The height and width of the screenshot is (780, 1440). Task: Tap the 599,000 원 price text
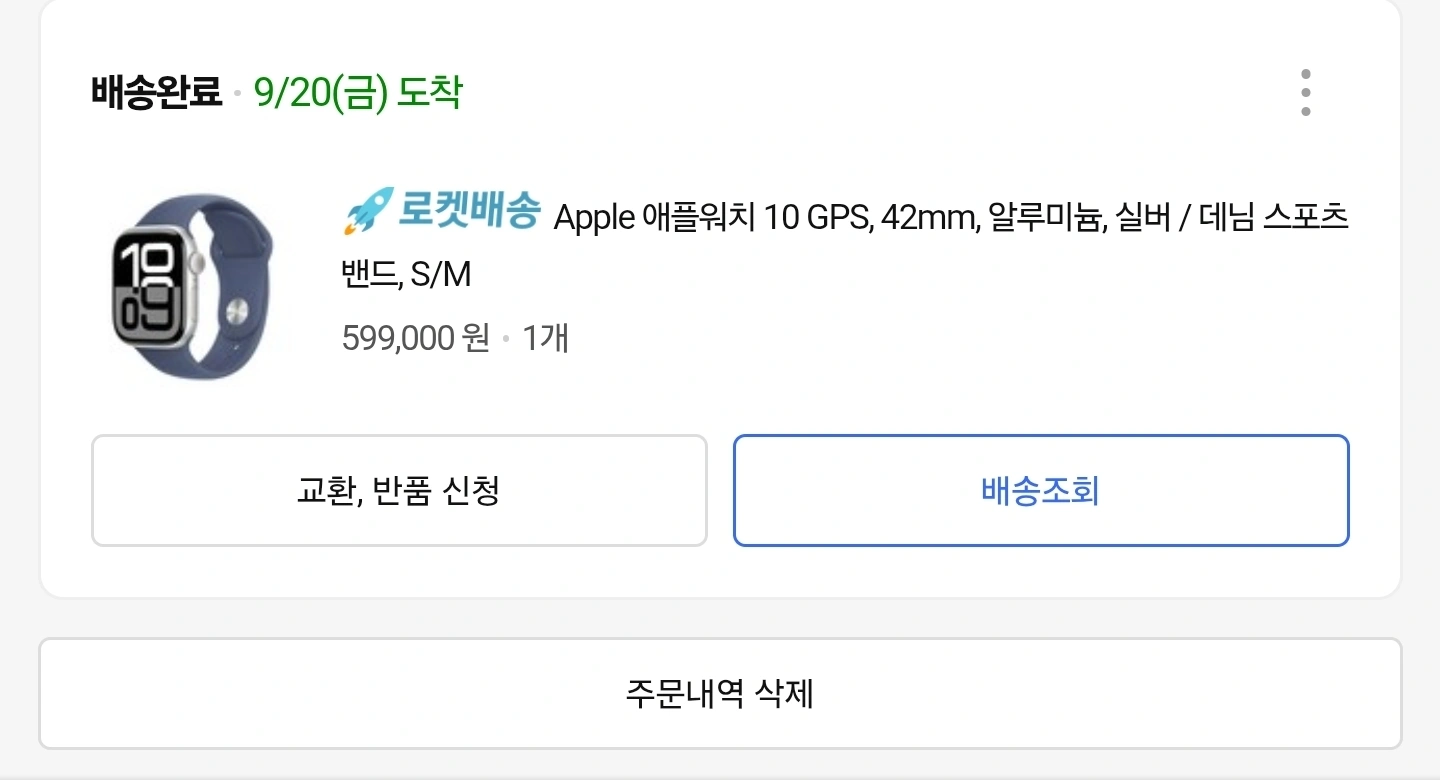[x=416, y=339]
